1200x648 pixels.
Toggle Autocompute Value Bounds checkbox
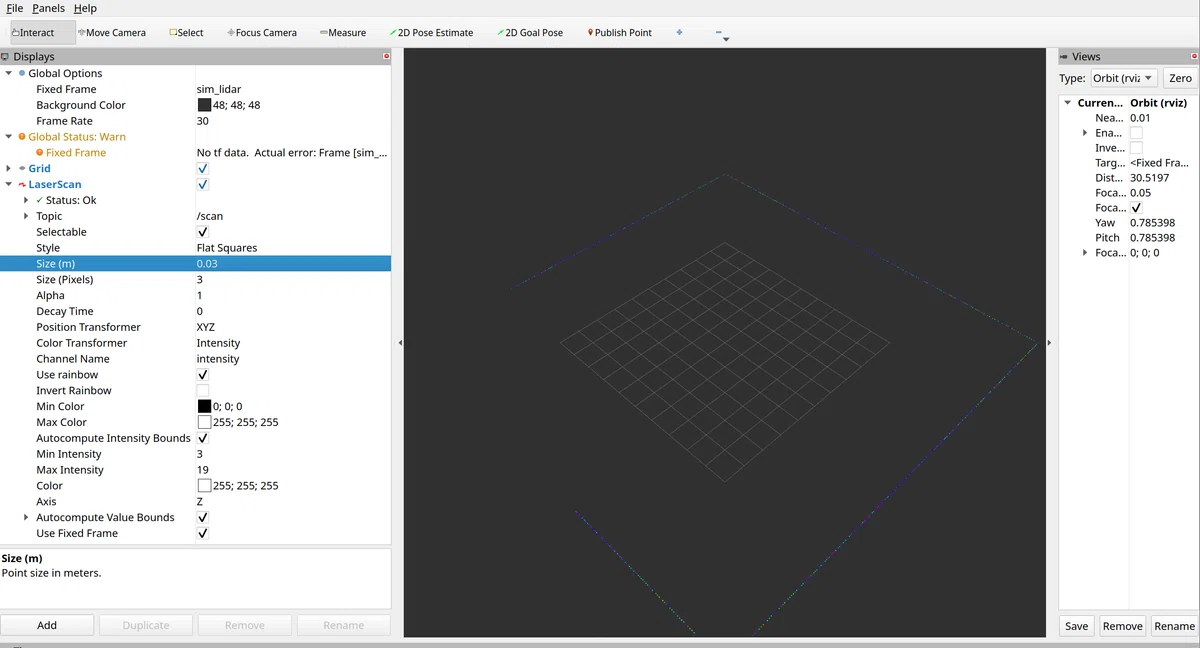(203, 518)
